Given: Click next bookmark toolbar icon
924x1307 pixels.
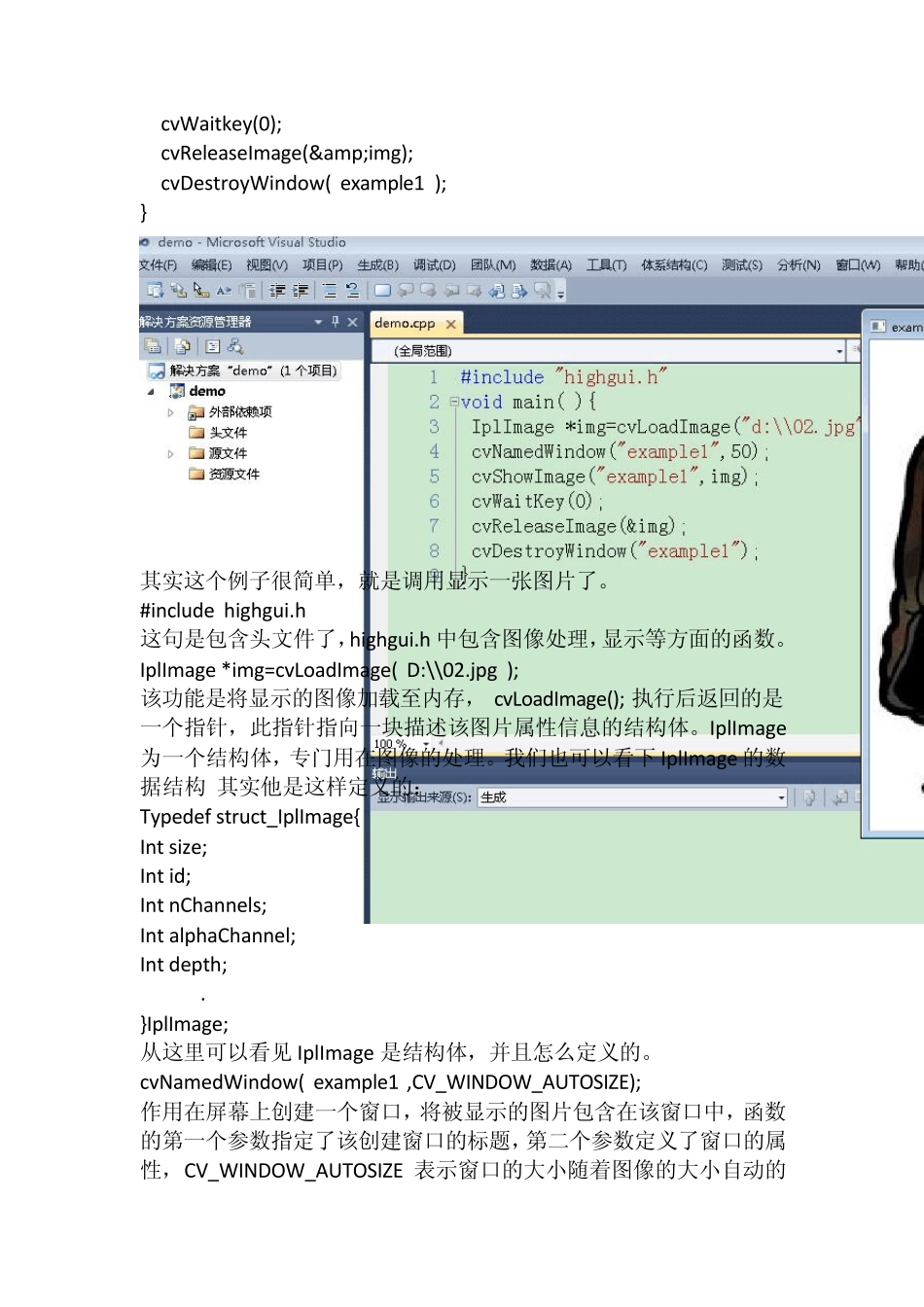Looking at the screenshot, I should tap(427, 290).
